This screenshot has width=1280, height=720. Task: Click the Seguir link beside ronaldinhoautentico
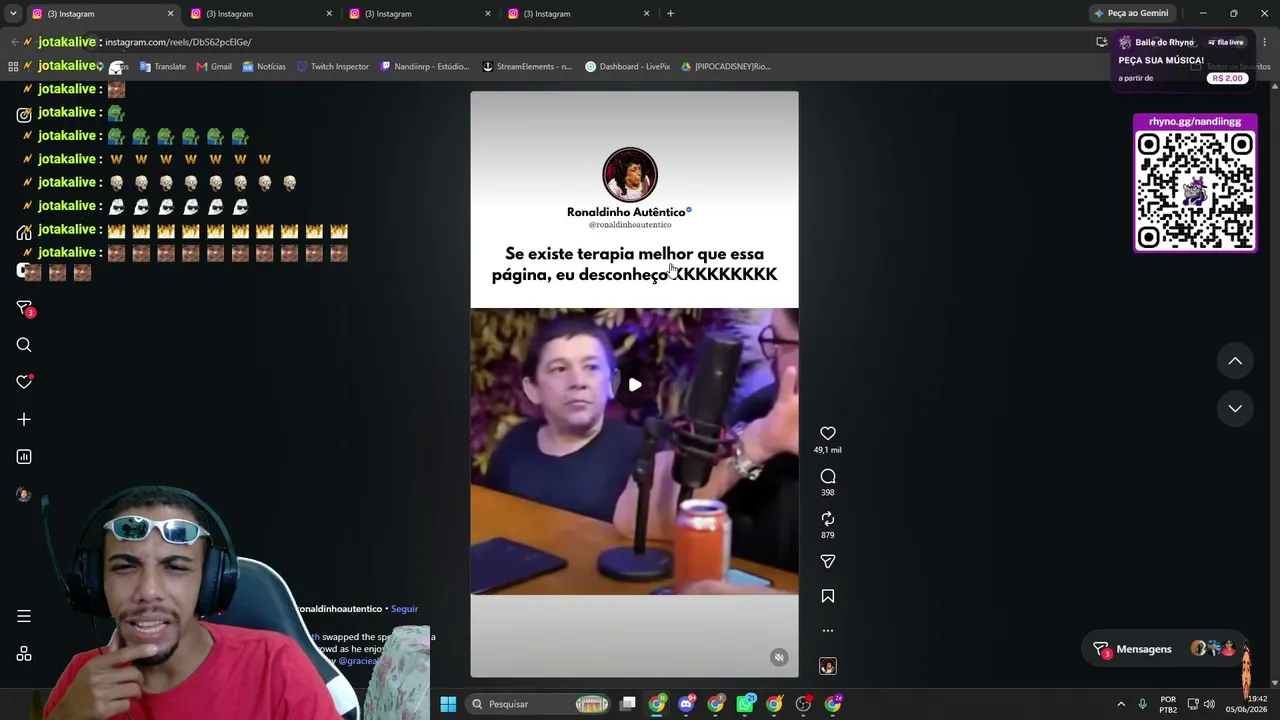click(x=404, y=609)
